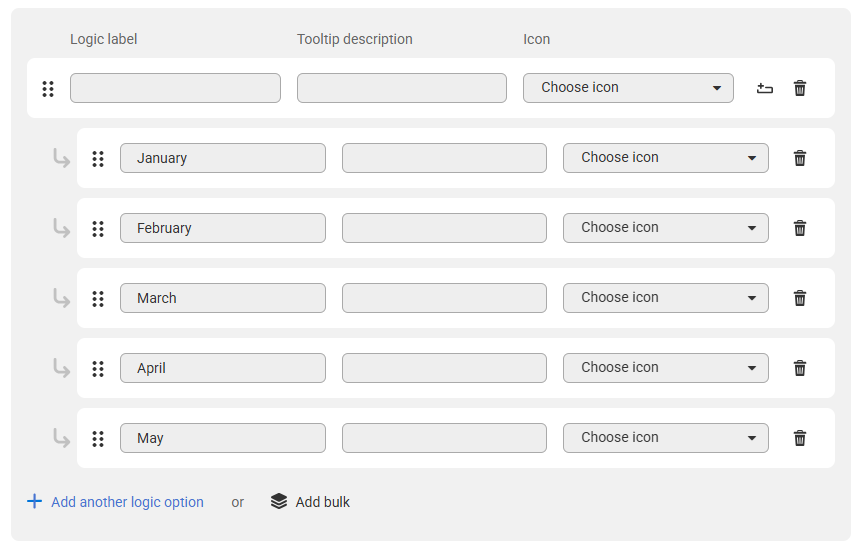Click the Add bulk button
856x559 pixels.
click(310, 502)
